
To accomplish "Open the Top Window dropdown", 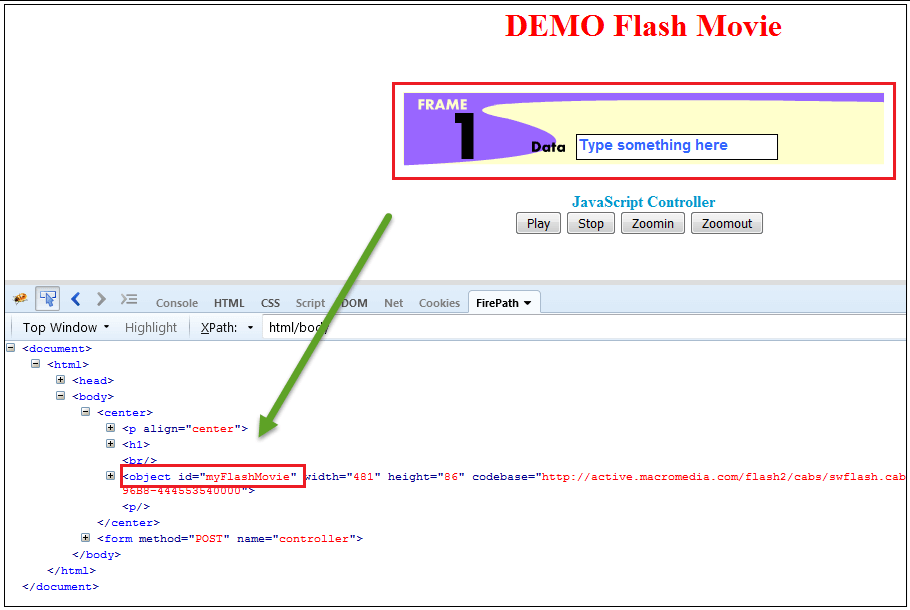I will point(62,327).
